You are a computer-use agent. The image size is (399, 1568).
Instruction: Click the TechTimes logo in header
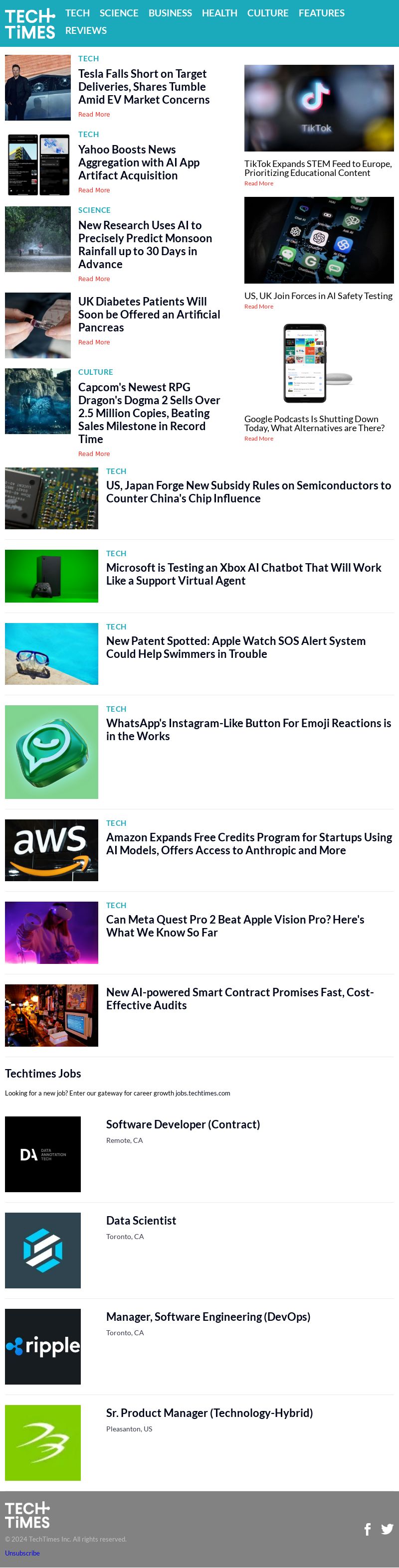click(x=30, y=24)
